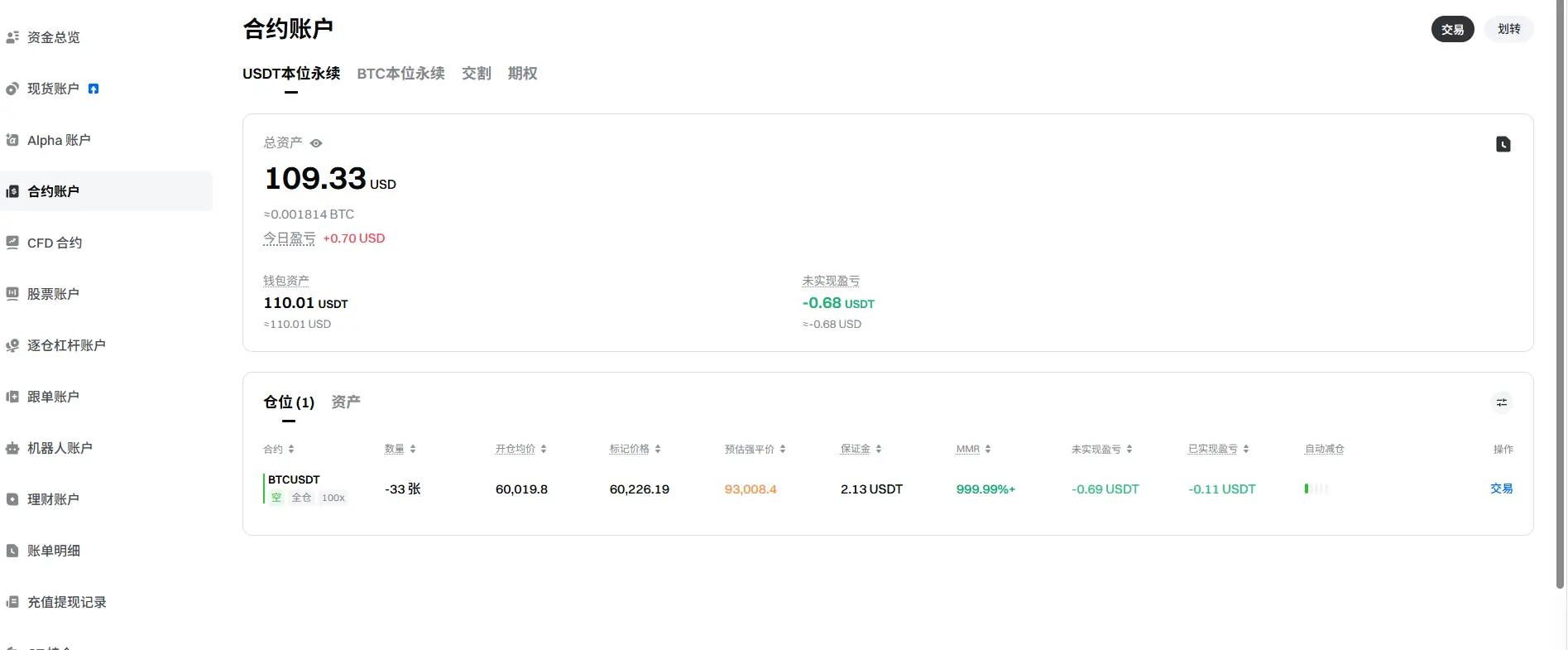Click the CFD 合约 sidebar icon
This screenshot has height=650, width=1568.
click(x=12, y=243)
